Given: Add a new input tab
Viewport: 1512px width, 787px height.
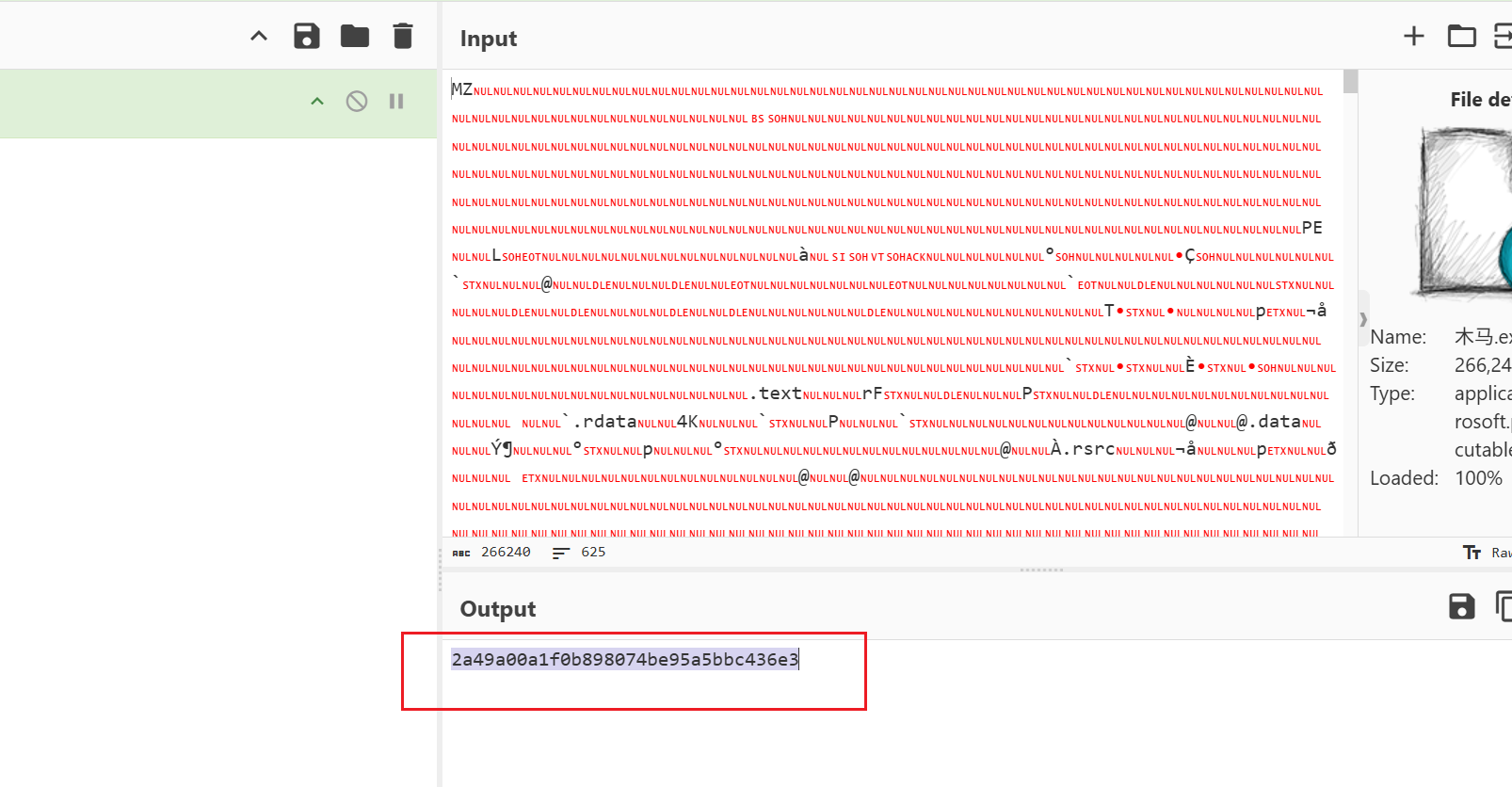Looking at the screenshot, I should coord(1413,37).
